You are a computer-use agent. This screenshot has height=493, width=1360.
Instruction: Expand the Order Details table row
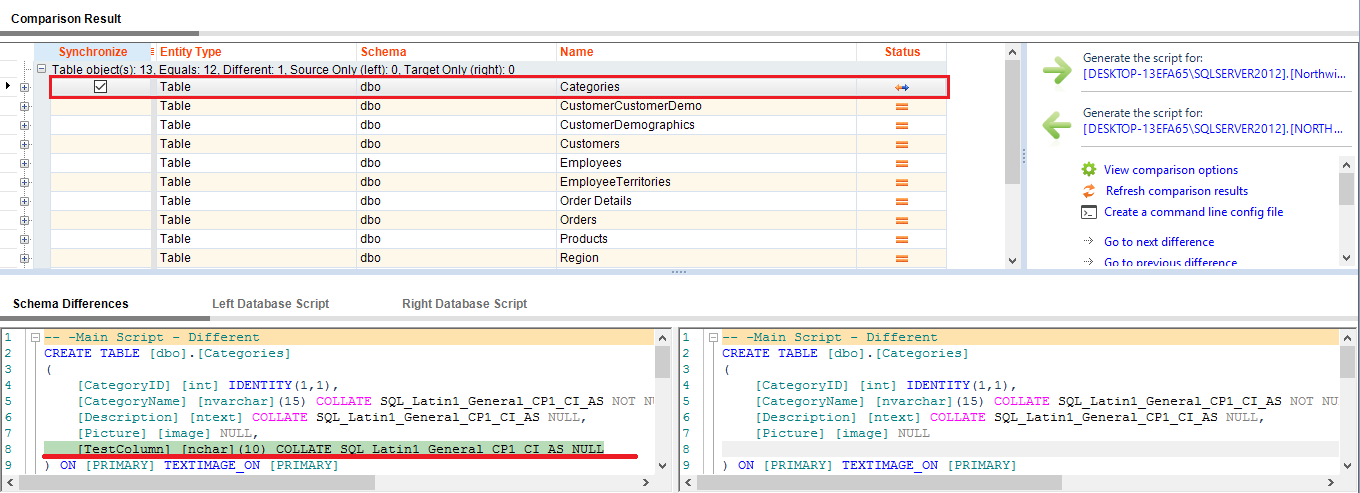[x=25, y=201]
